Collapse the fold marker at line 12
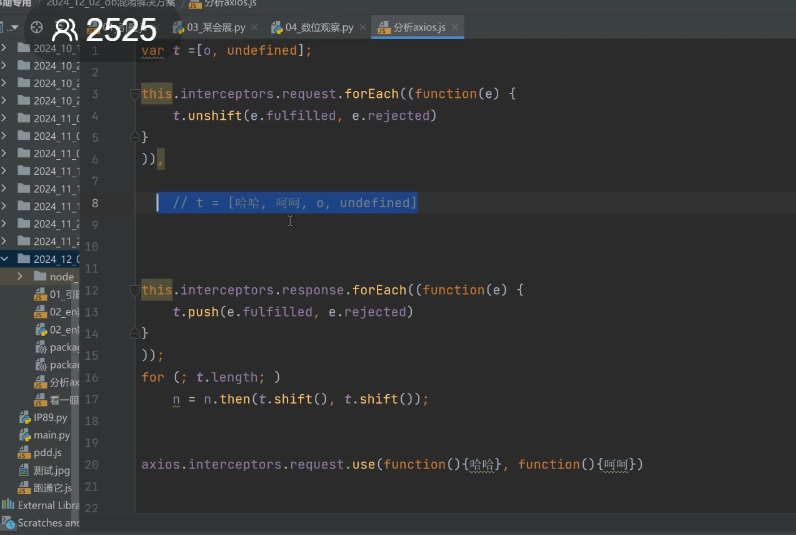 click(x=135, y=290)
